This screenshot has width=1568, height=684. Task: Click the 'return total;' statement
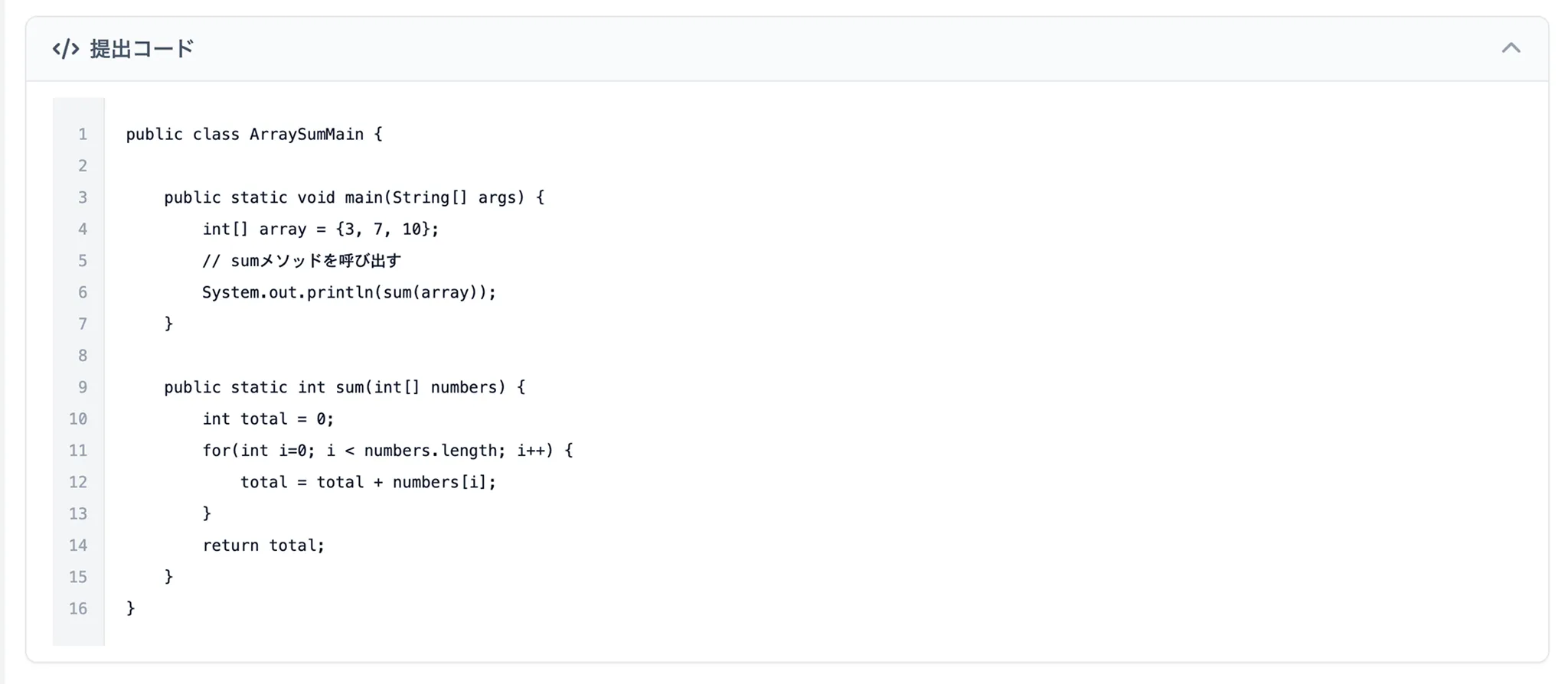pos(263,546)
